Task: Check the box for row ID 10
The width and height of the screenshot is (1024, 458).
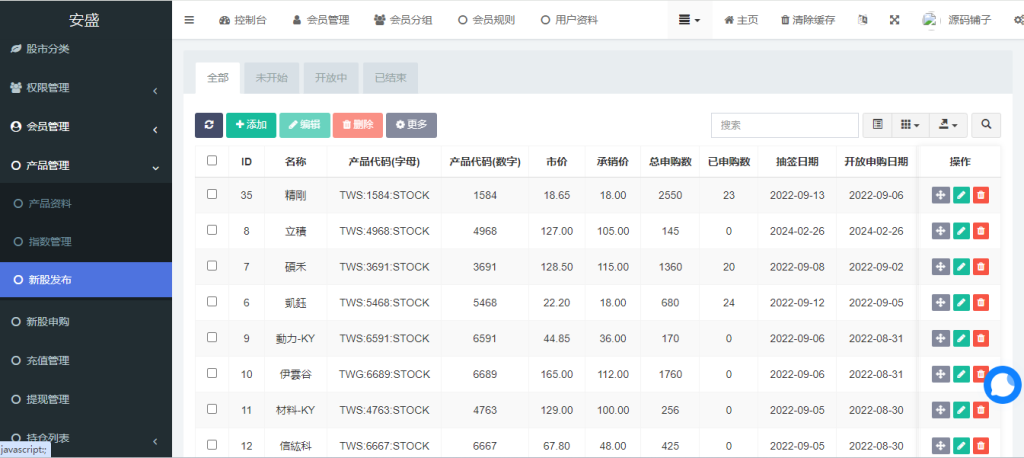Action: coord(212,373)
